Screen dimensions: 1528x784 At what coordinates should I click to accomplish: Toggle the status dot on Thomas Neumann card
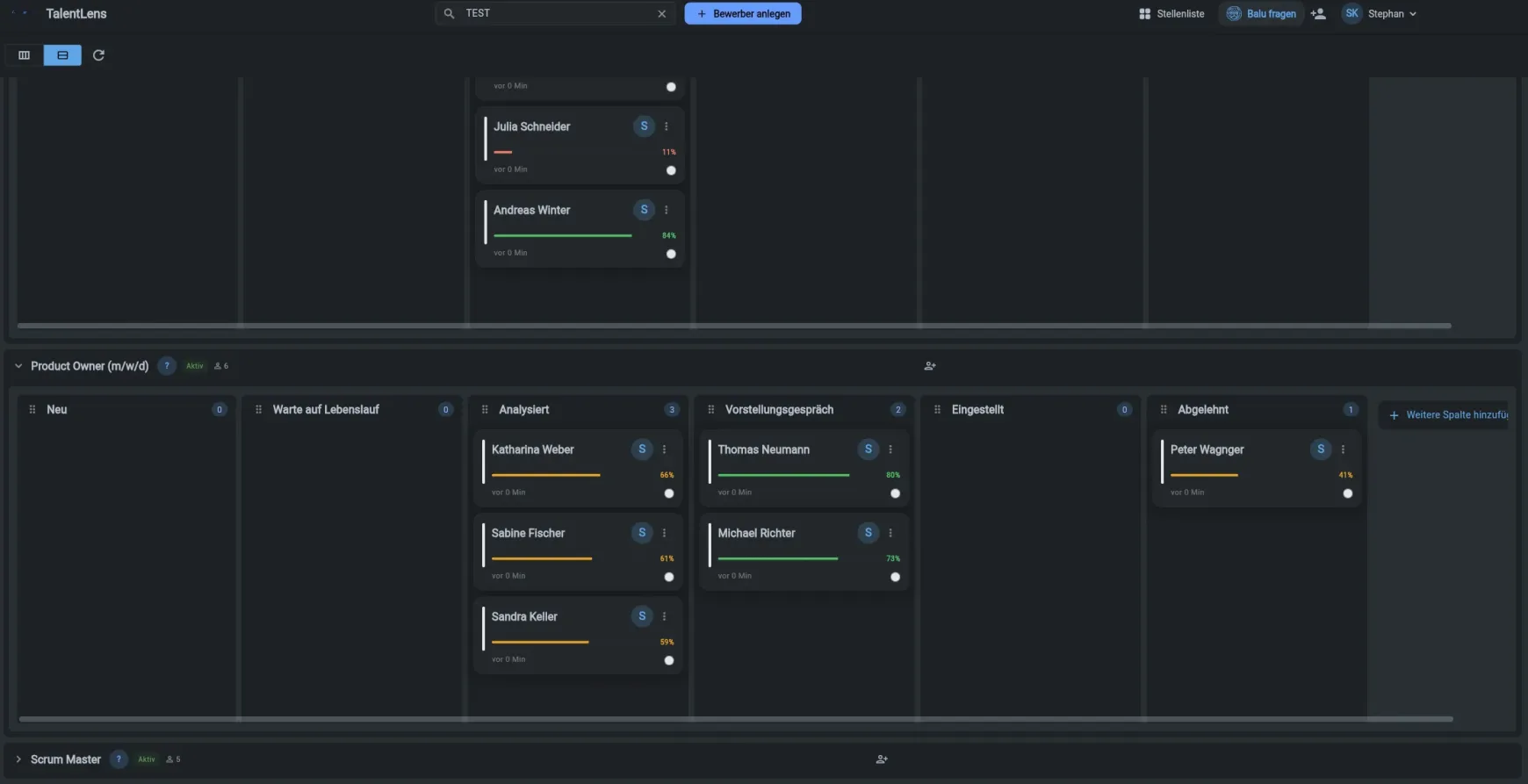click(896, 493)
